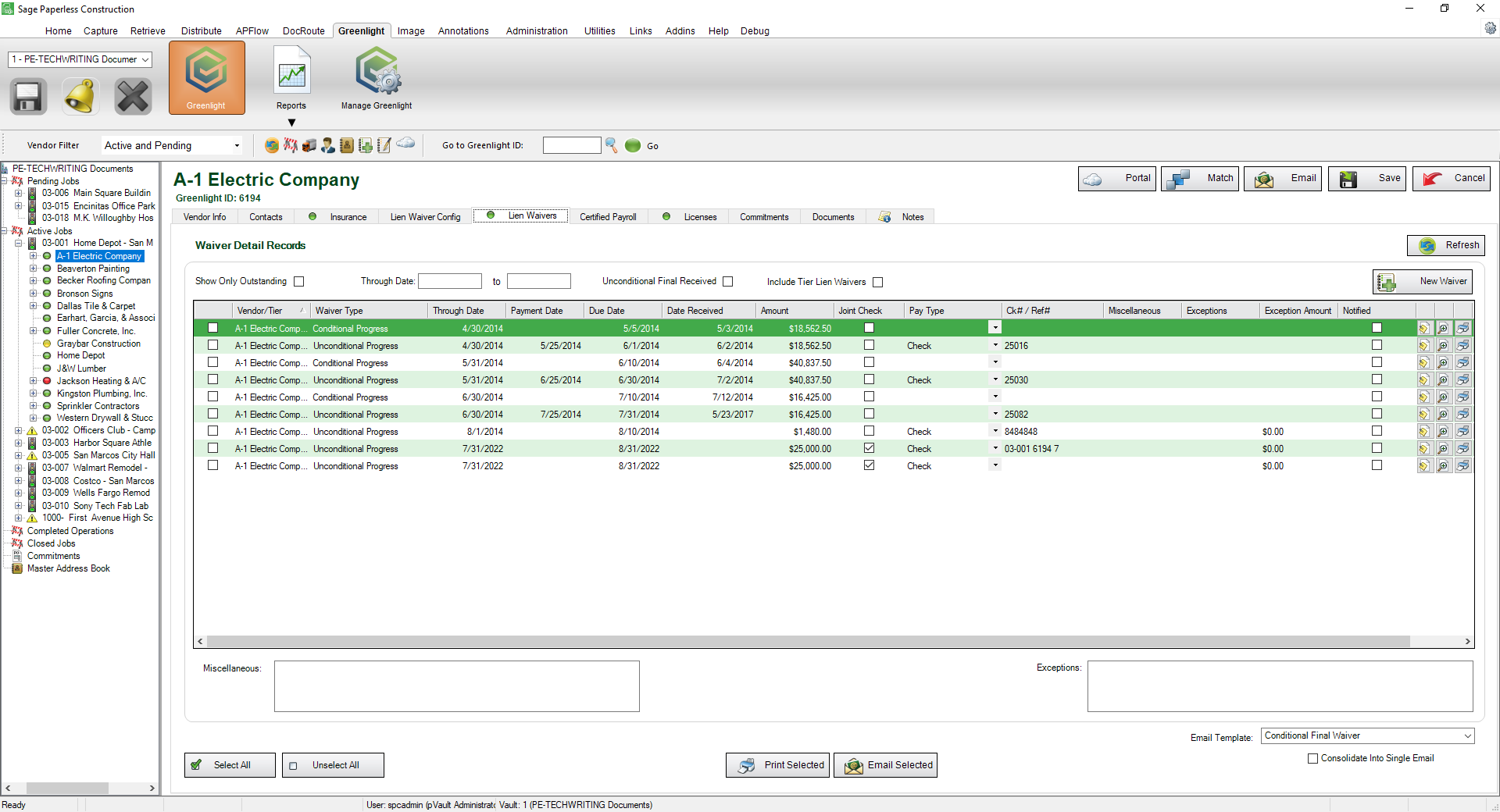This screenshot has width=1500, height=812.
Task: Click the person vendor toolbar icon
Action: click(x=328, y=145)
